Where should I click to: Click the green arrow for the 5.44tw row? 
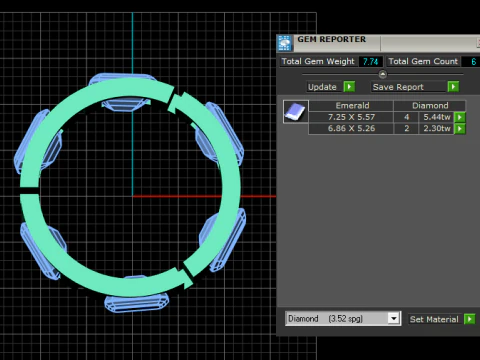tap(460, 117)
